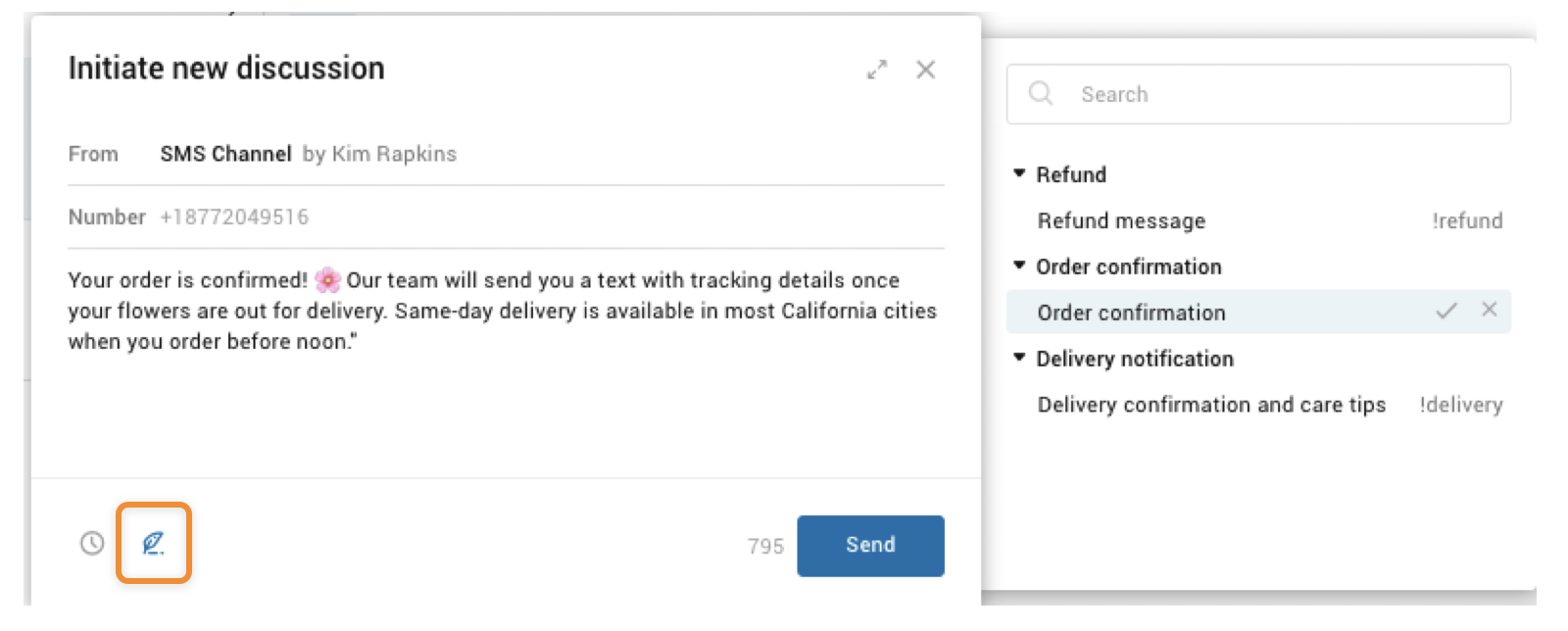Open the saved replies template icon
This screenshot has height=631, width=1568.
(154, 543)
